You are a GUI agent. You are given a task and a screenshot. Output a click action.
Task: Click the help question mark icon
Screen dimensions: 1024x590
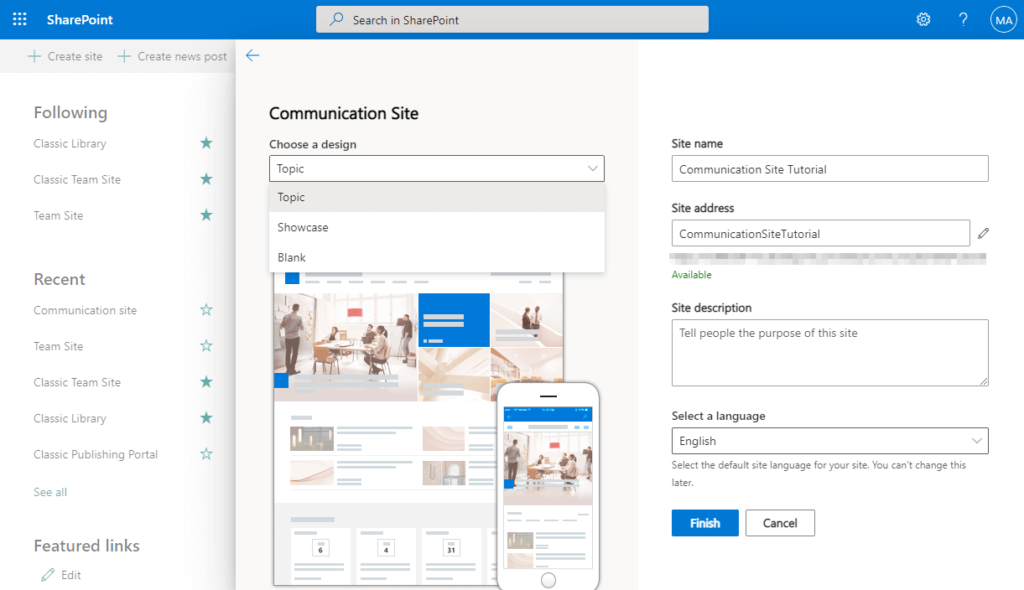[x=963, y=20]
